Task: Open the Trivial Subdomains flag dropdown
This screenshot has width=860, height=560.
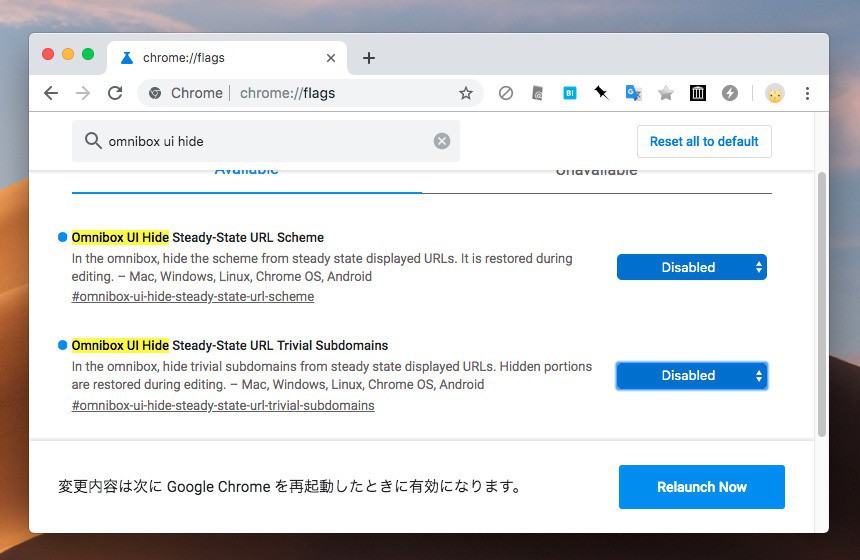Action: (691, 376)
